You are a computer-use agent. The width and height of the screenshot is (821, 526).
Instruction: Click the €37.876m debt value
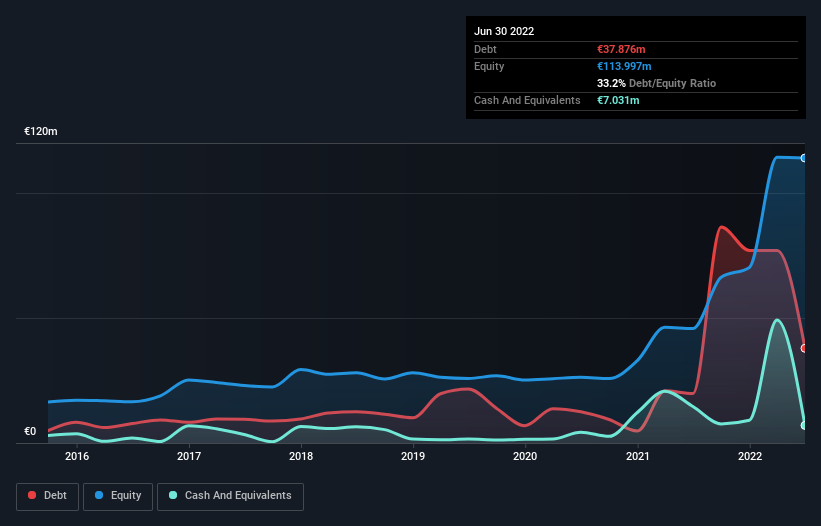tap(621, 49)
